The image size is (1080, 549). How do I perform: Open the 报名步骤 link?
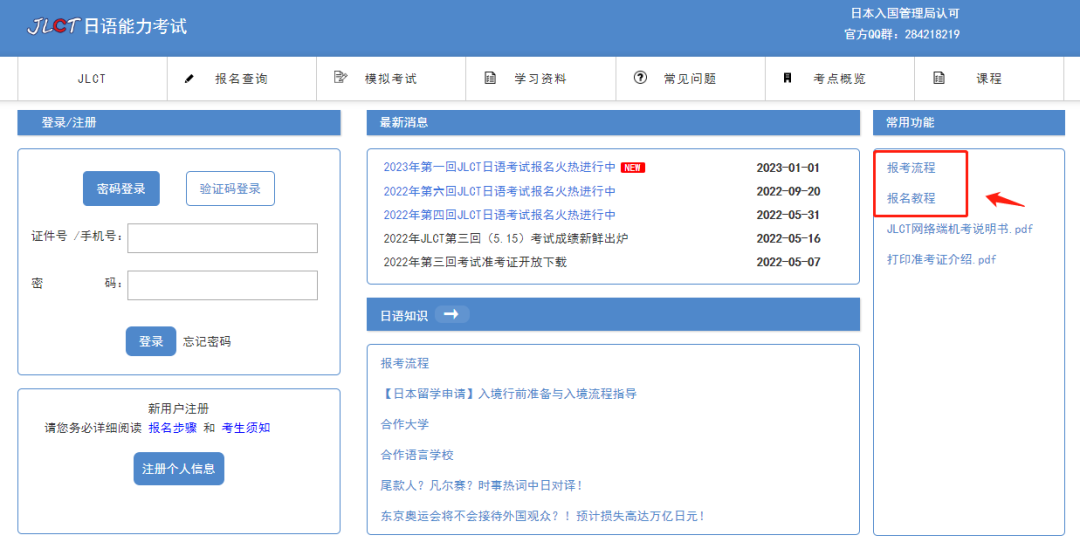[x=173, y=428]
